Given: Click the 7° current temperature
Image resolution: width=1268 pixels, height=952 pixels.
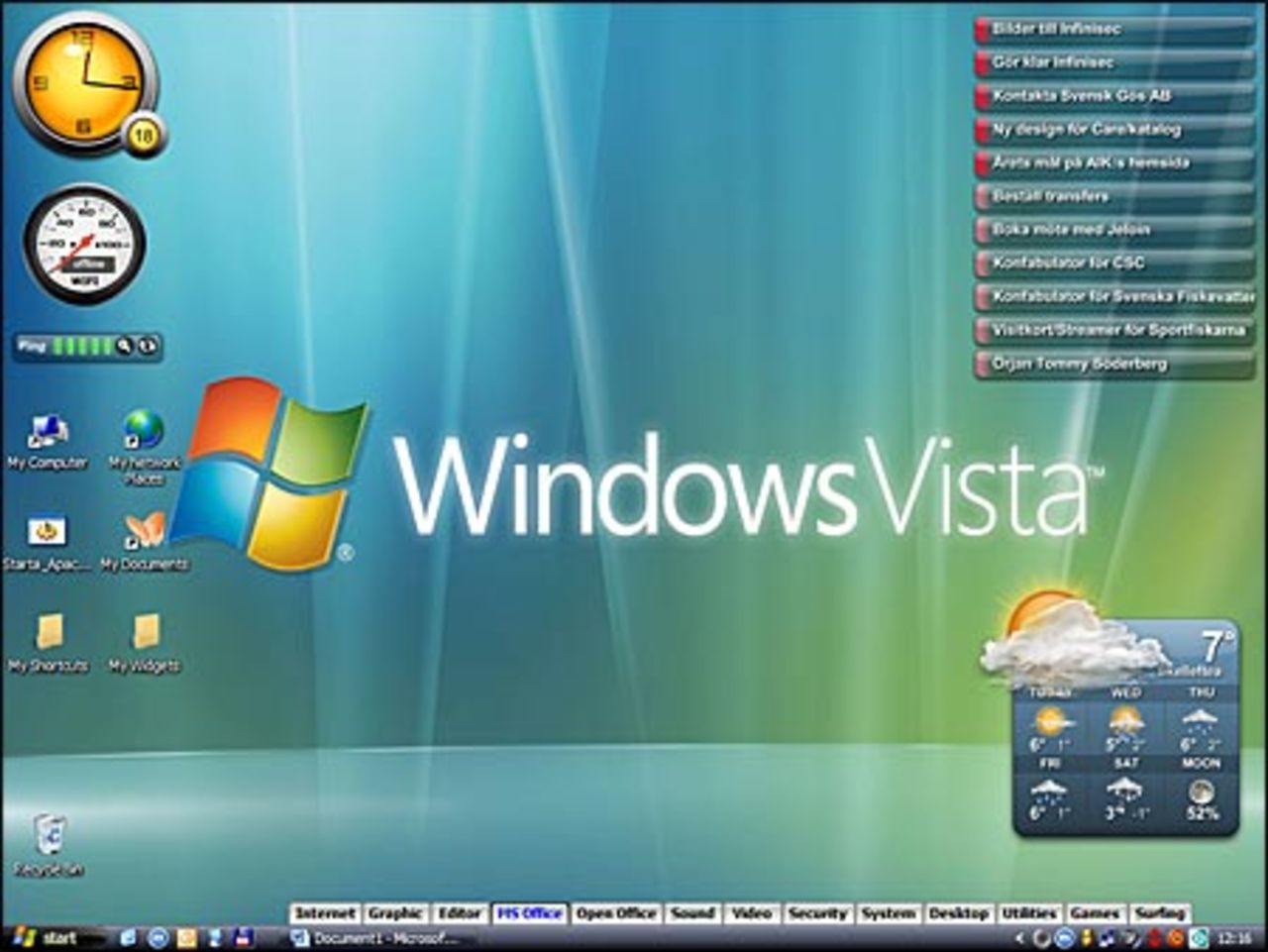Looking at the screenshot, I should click(x=1217, y=648).
